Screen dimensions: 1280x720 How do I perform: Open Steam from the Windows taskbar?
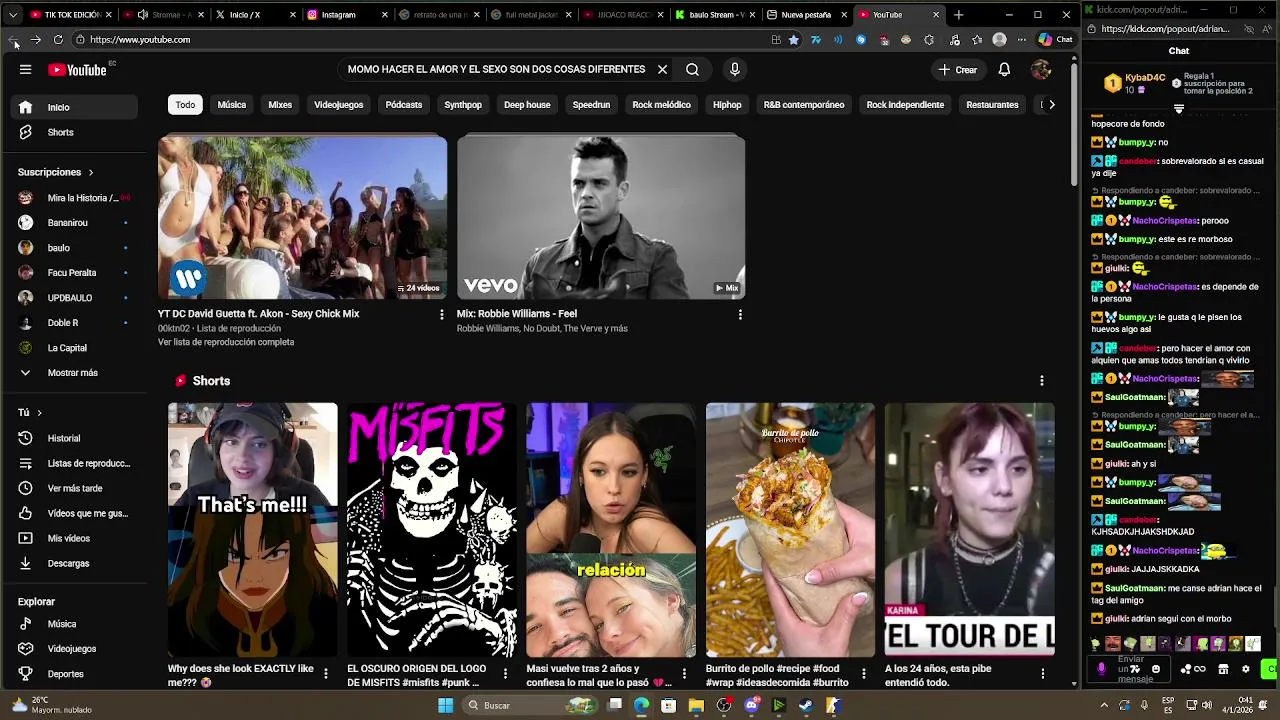tap(805, 705)
